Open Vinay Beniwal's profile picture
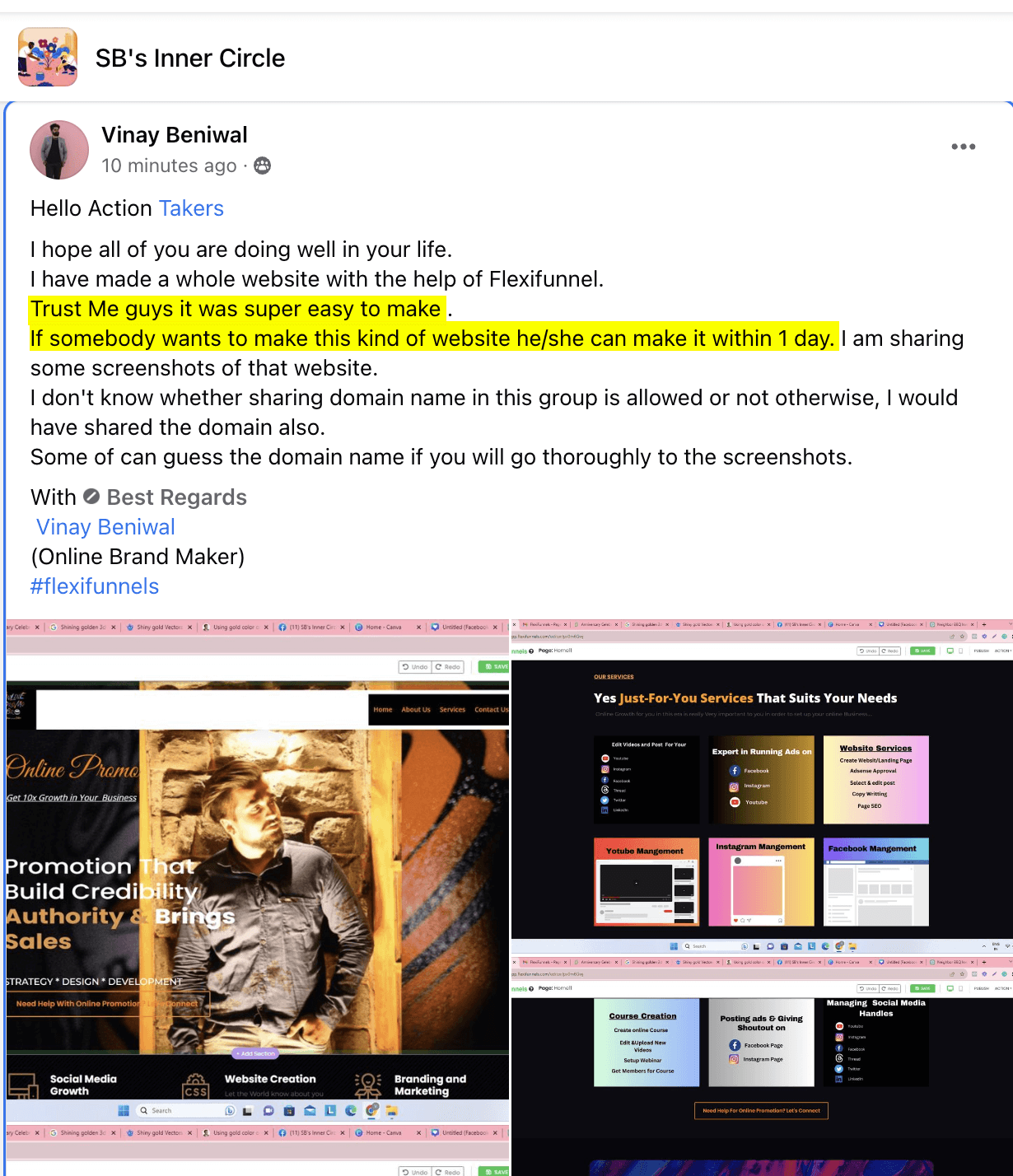The width and height of the screenshot is (1013, 1176). pyautogui.click(x=59, y=150)
